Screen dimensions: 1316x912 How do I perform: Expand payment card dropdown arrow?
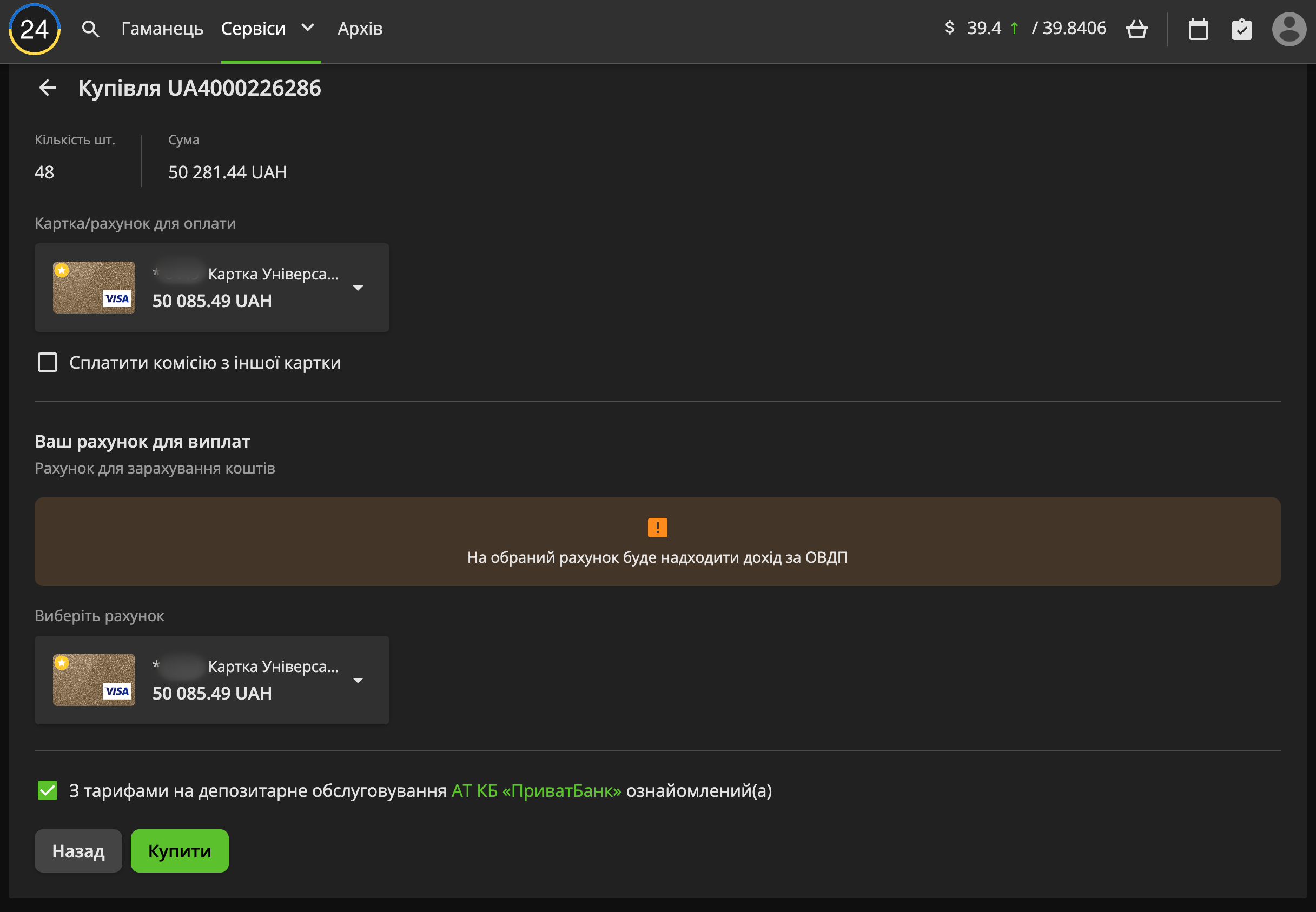(358, 288)
